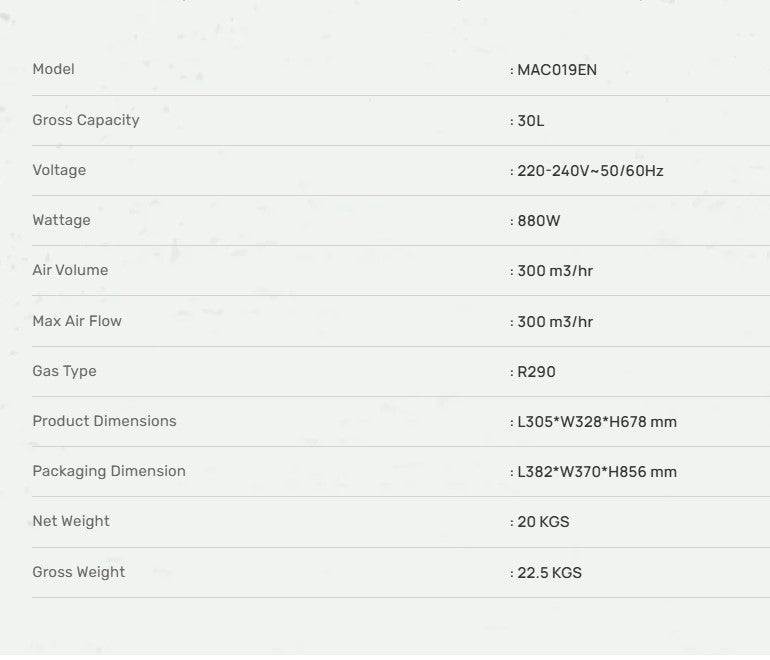Click the Max Air Flow label
770x660 pixels.
(77, 321)
